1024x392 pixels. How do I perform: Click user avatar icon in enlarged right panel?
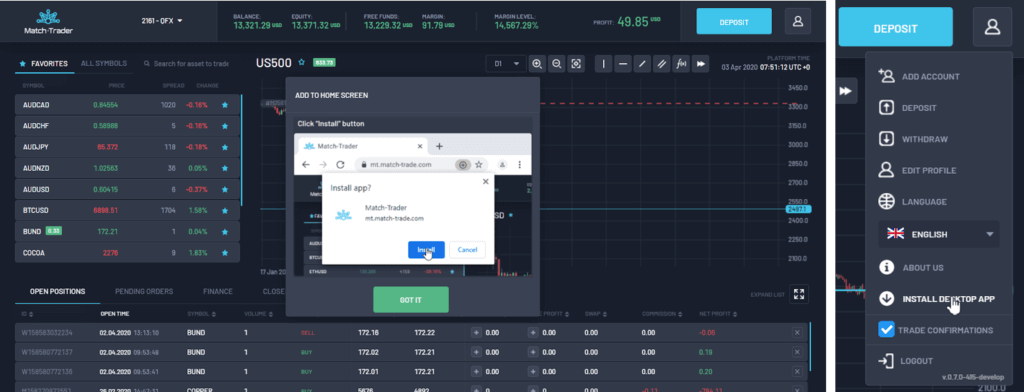click(992, 27)
